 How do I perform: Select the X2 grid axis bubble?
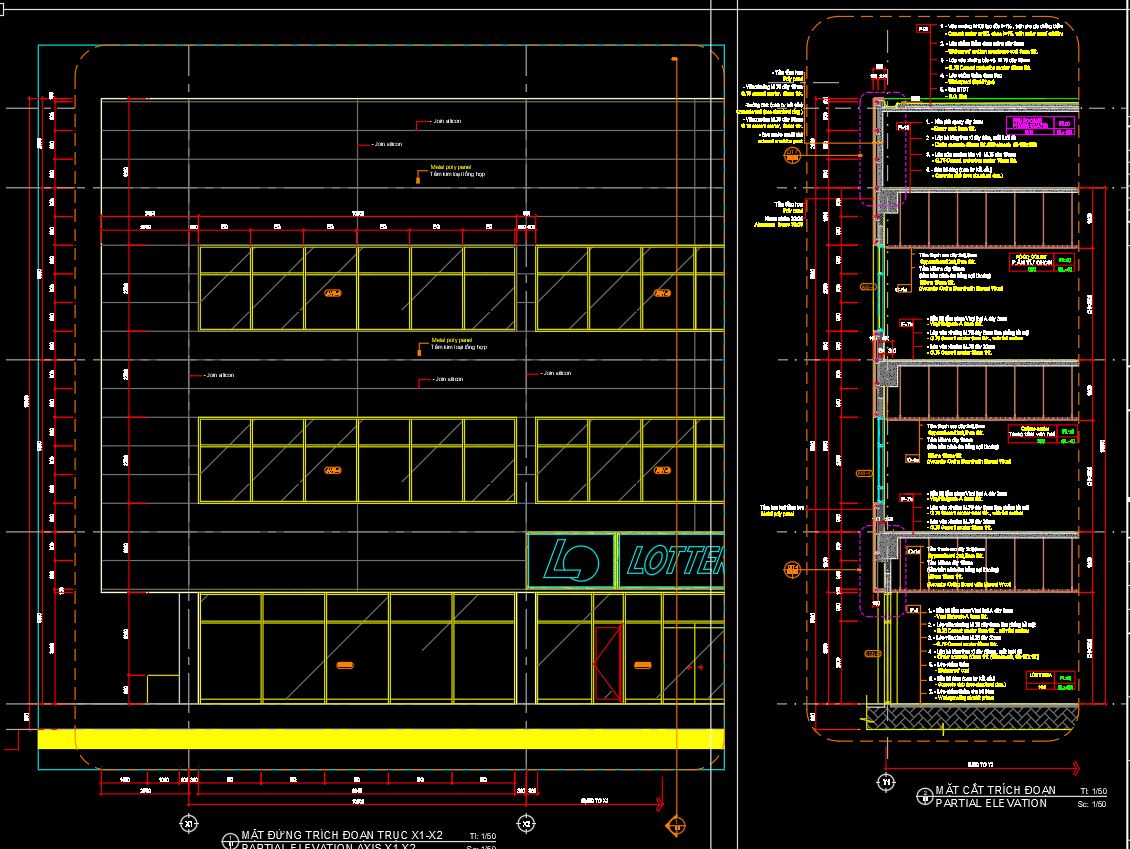[x=527, y=823]
